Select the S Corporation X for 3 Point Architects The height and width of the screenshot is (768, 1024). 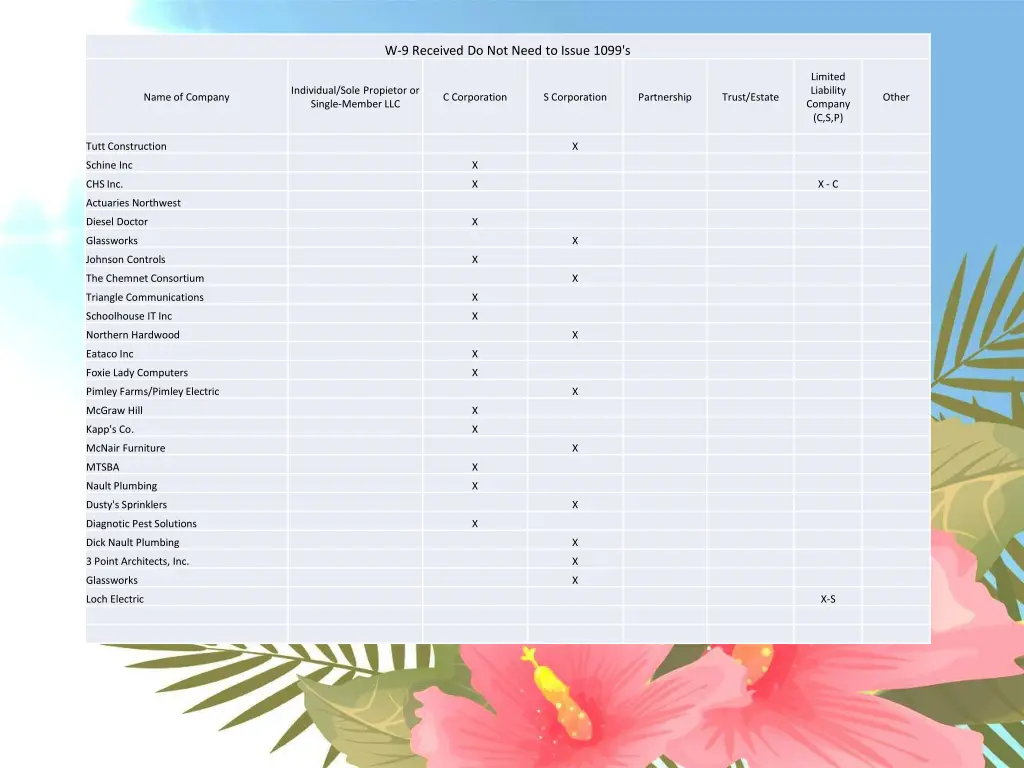click(575, 562)
